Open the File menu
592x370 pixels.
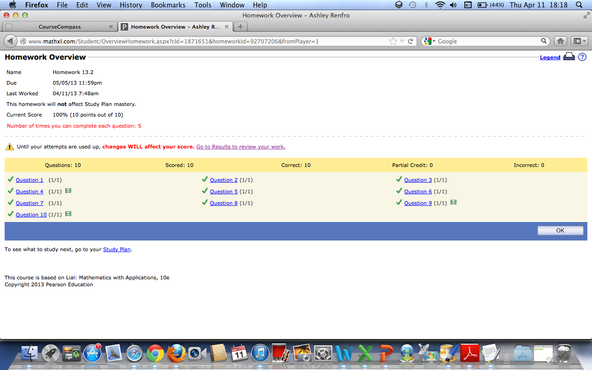tap(62, 5)
